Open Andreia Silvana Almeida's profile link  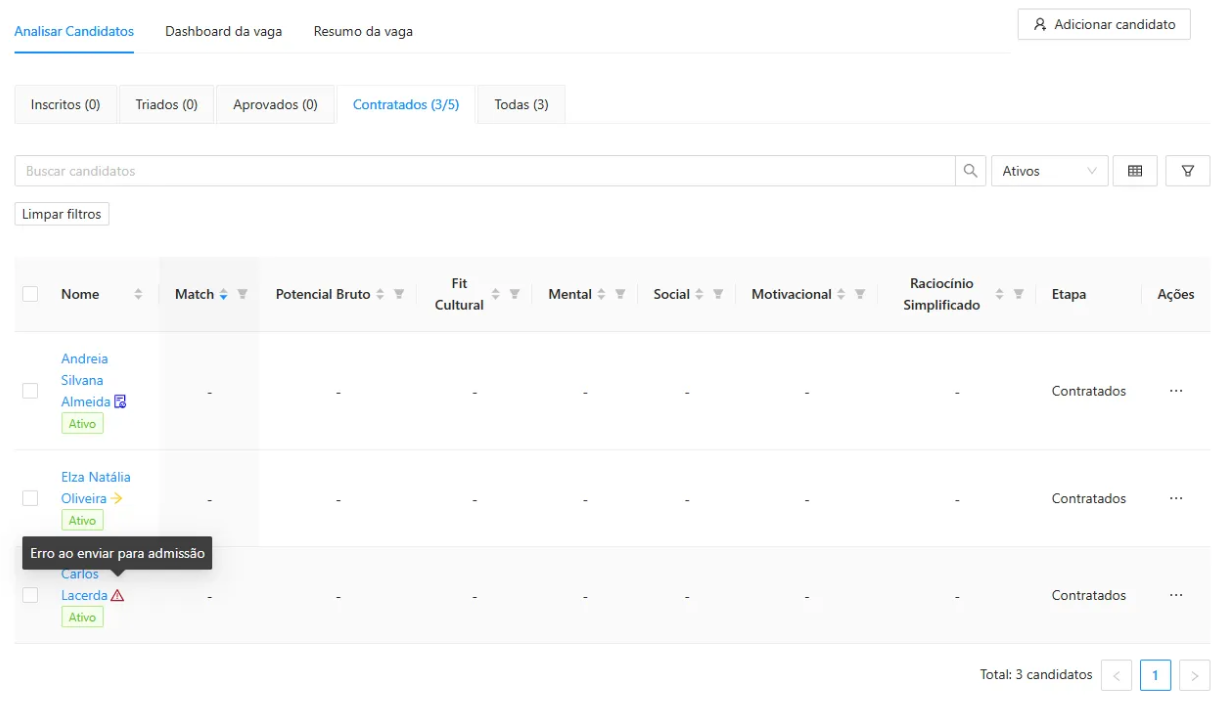[86, 380]
